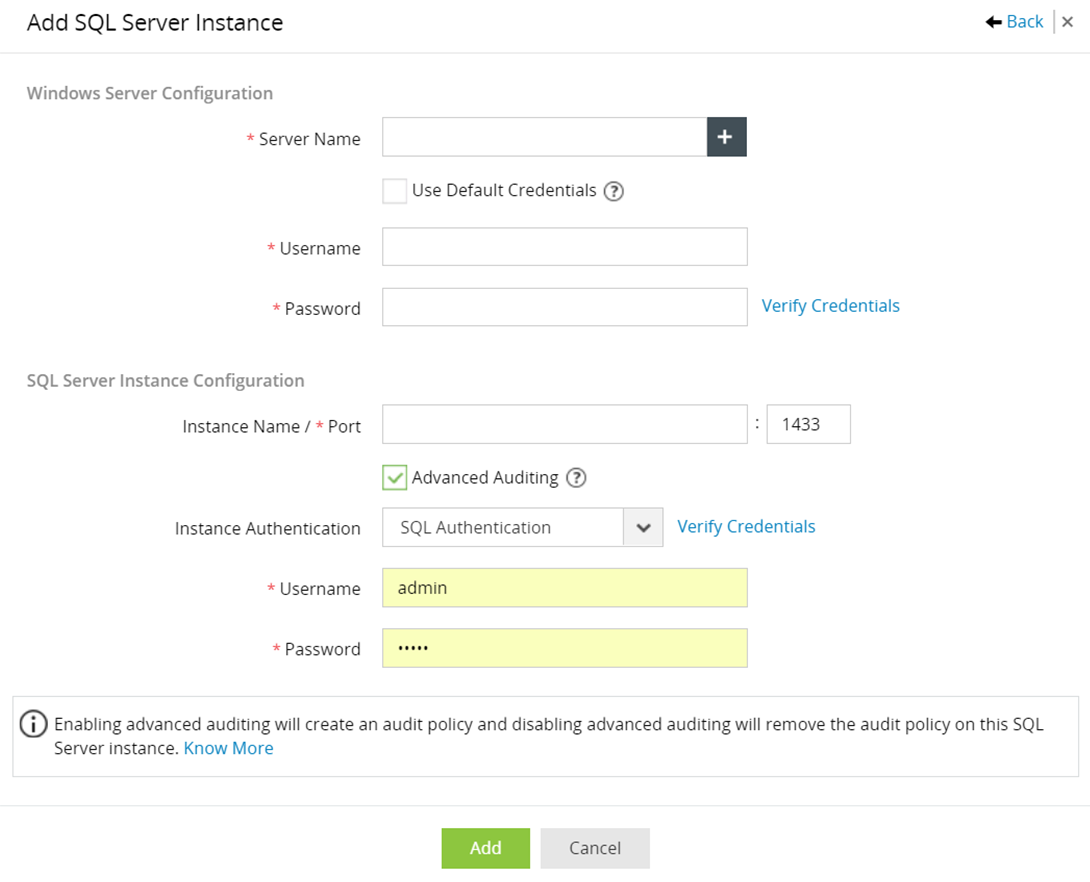Focus the Server Name input field
The height and width of the screenshot is (882, 1090).
(544, 137)
